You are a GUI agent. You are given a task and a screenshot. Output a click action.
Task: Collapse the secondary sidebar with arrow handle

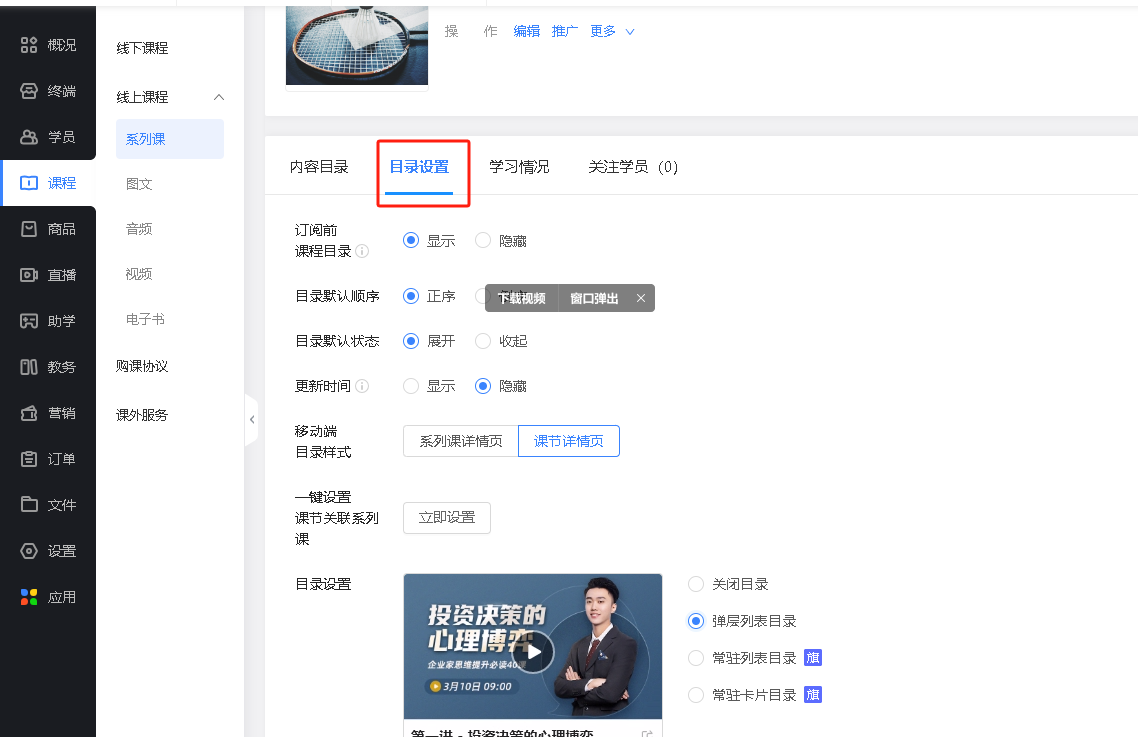252,420
